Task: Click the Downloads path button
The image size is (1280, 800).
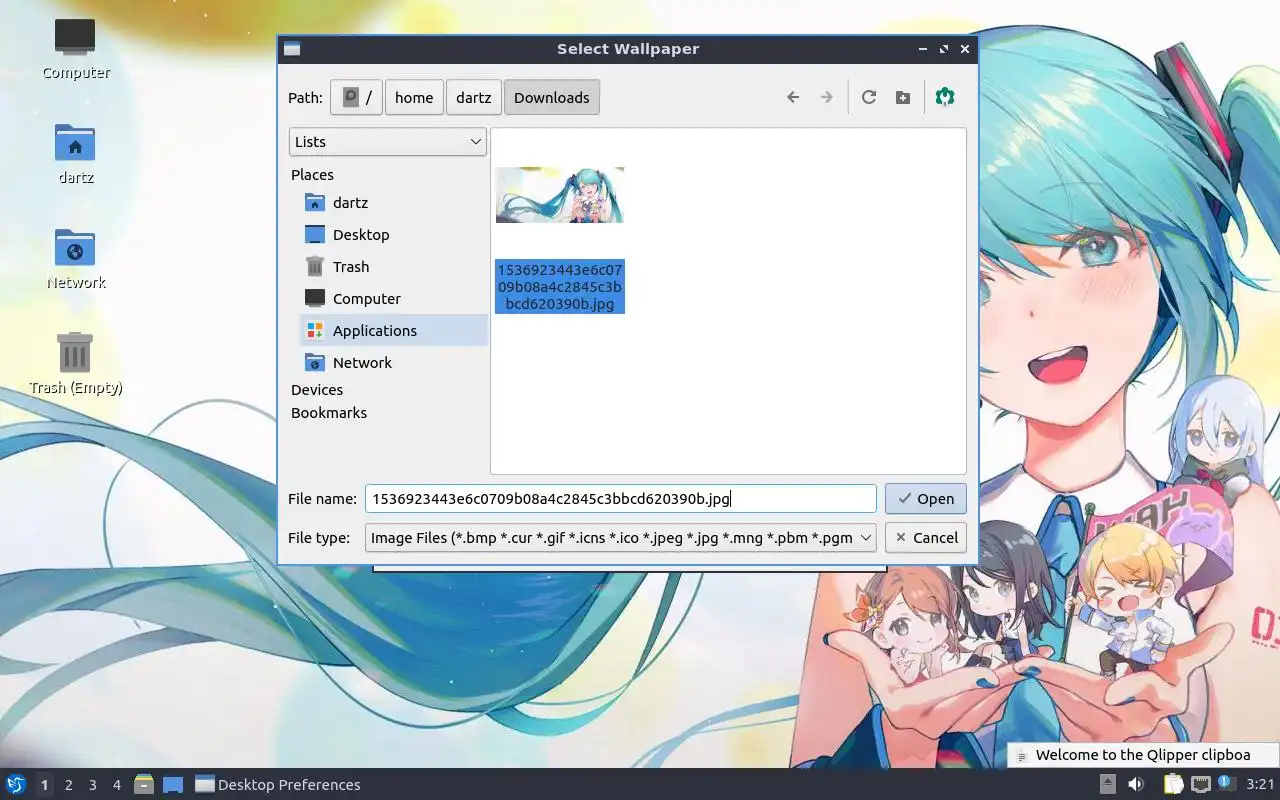Action: coord(552,97)
